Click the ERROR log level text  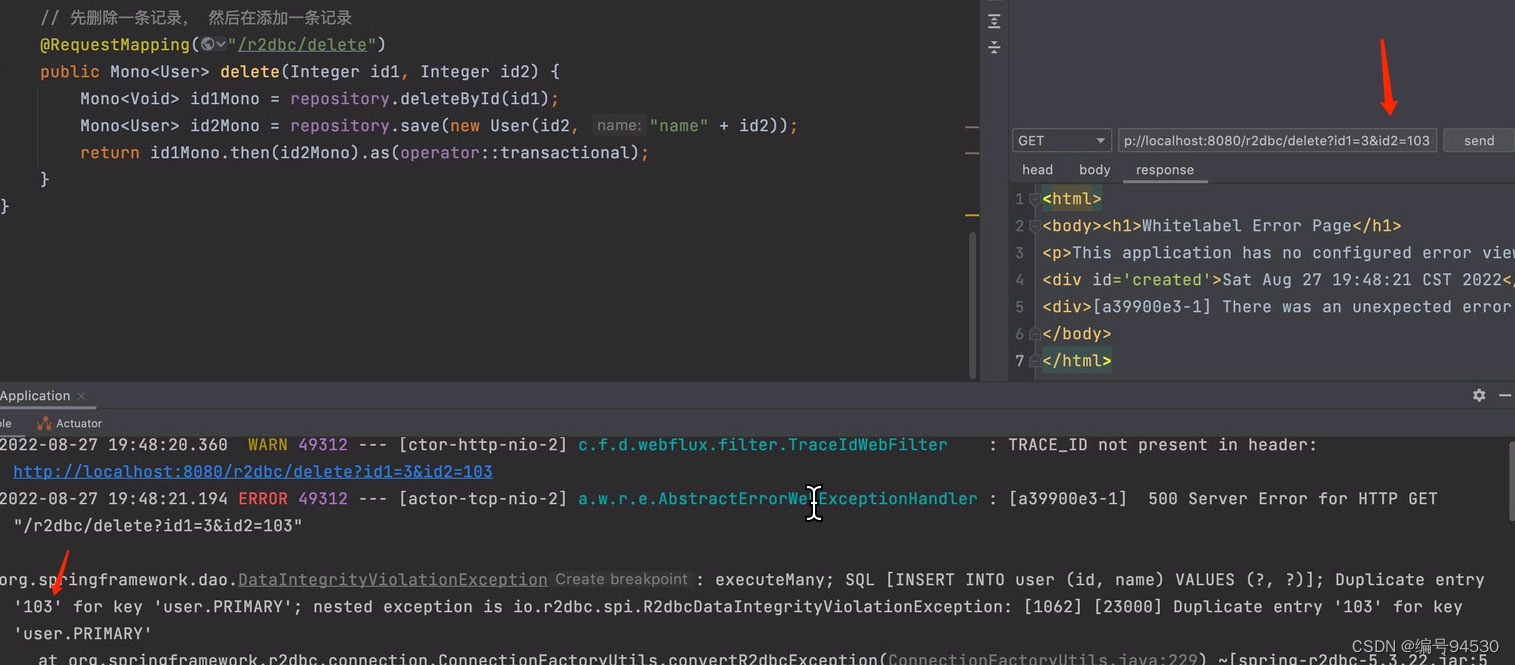click(x=263, y=498)
